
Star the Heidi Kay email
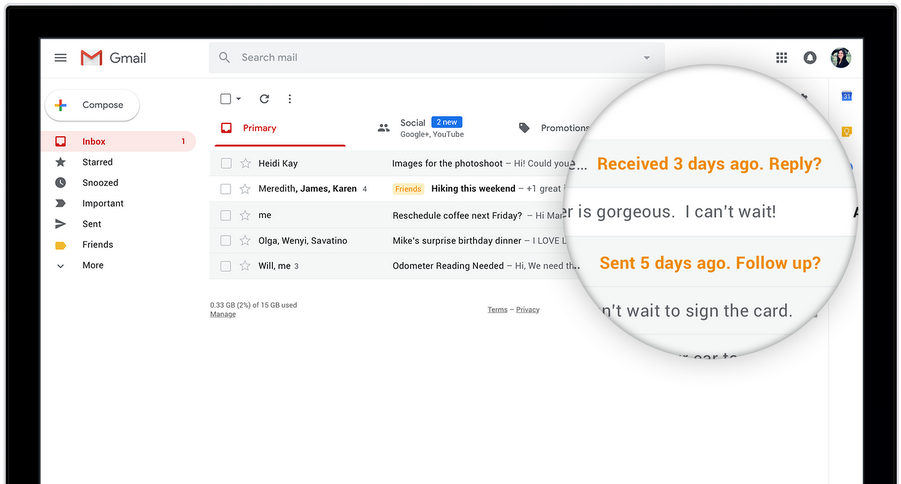click(245, 163)
